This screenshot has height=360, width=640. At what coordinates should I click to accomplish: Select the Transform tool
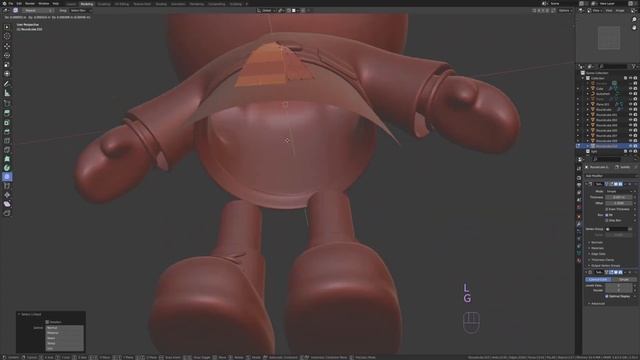pos(7,74)
